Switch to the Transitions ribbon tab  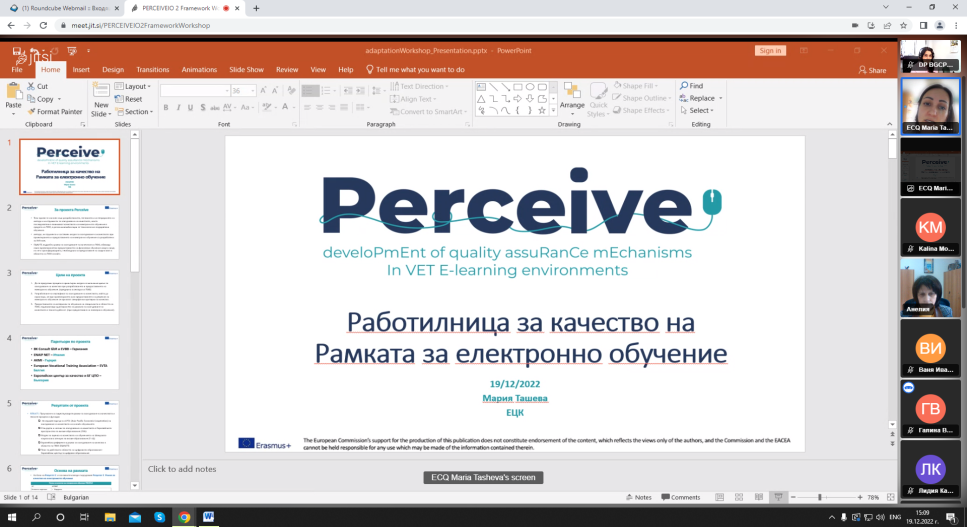tap(152, 70)
